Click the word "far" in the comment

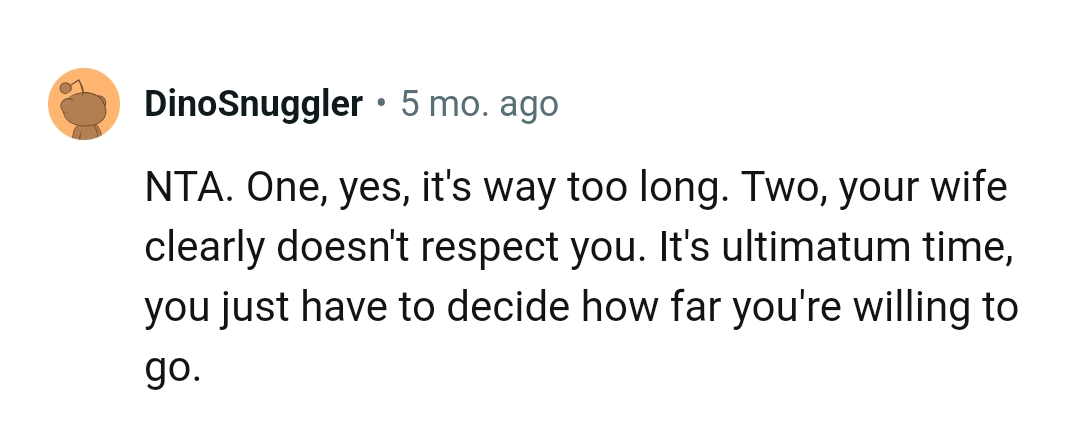pyautogui.click(x=688, y=309)
